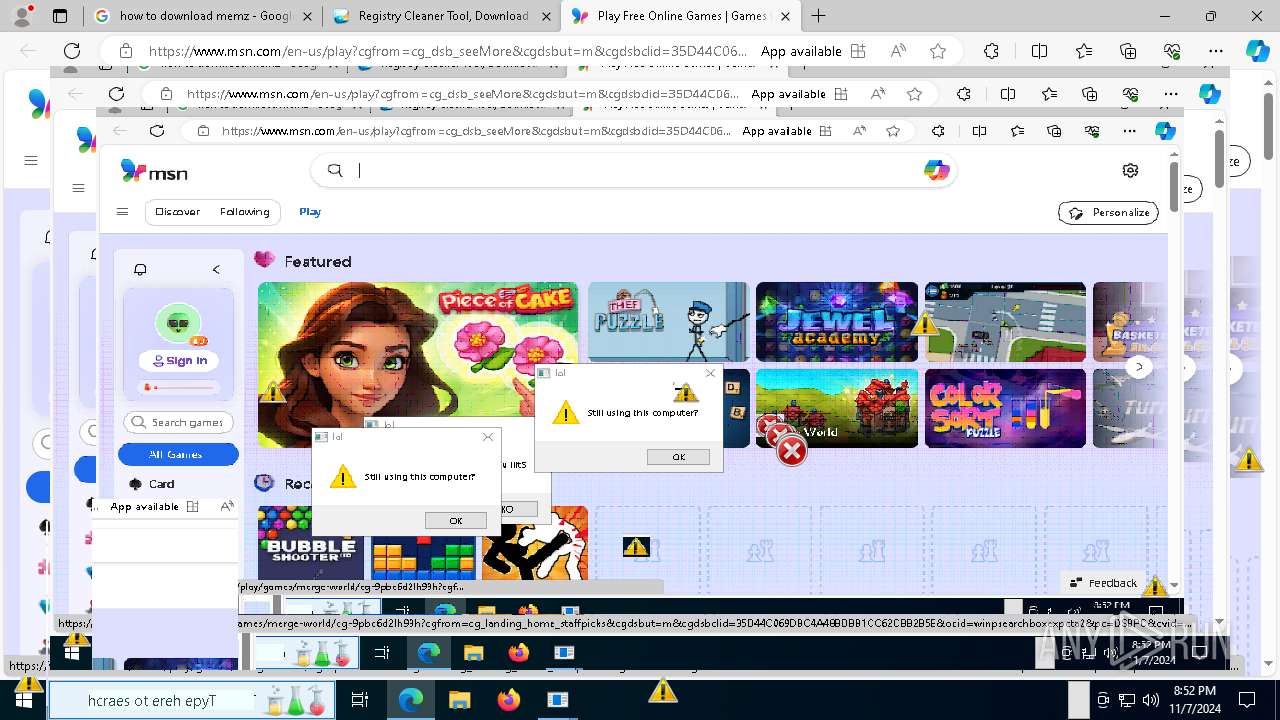This screenshot has height=720, width=1280.
Task: Show next featured games with arrow
Action: [x=1139, y=367]
